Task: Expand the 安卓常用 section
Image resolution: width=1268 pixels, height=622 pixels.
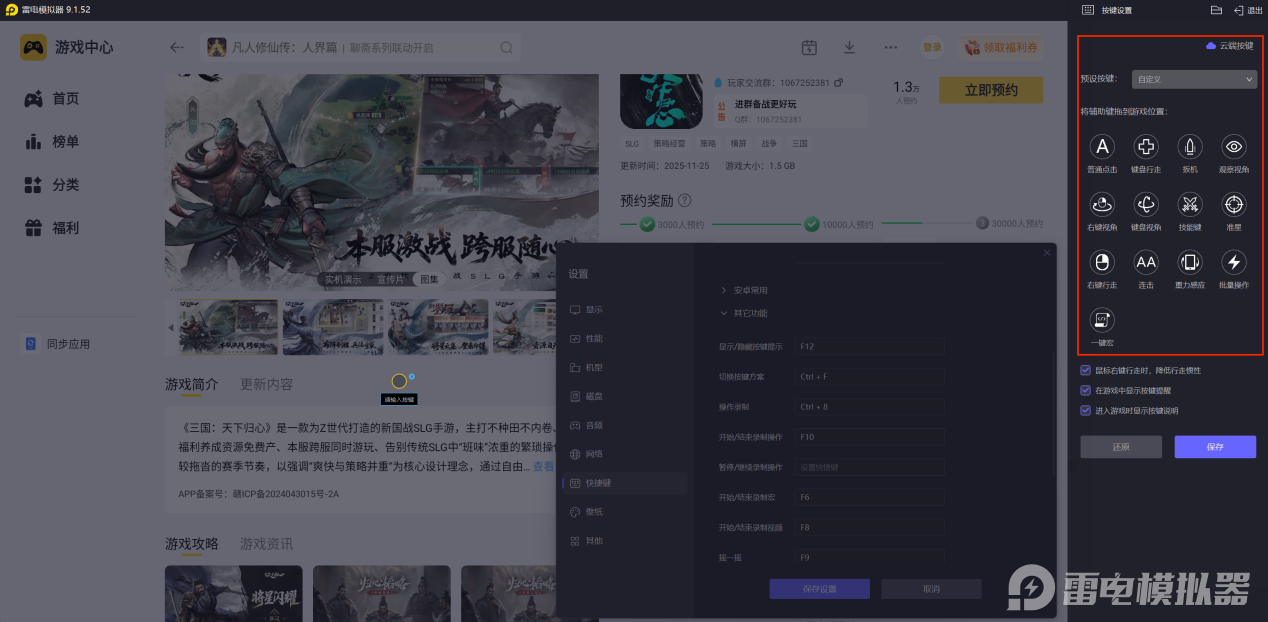Action: coord(744,290)
